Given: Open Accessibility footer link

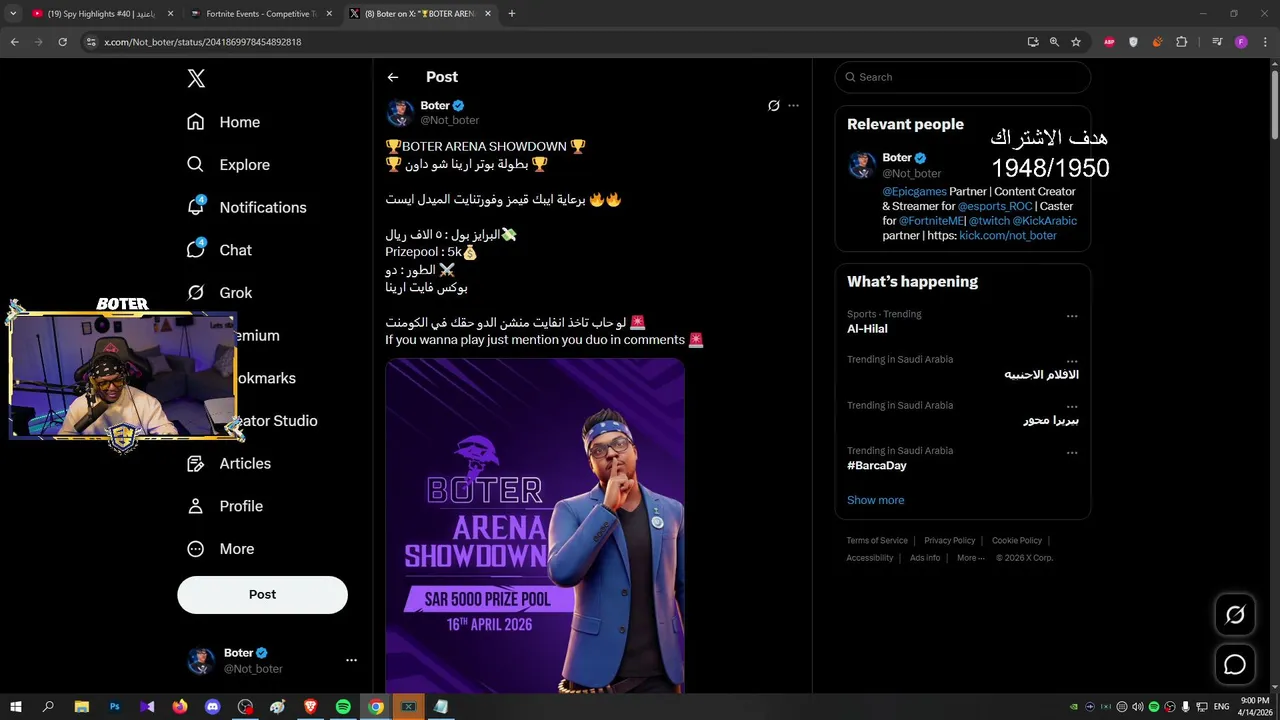Looking at the screenshot, I should pos(869,558).
